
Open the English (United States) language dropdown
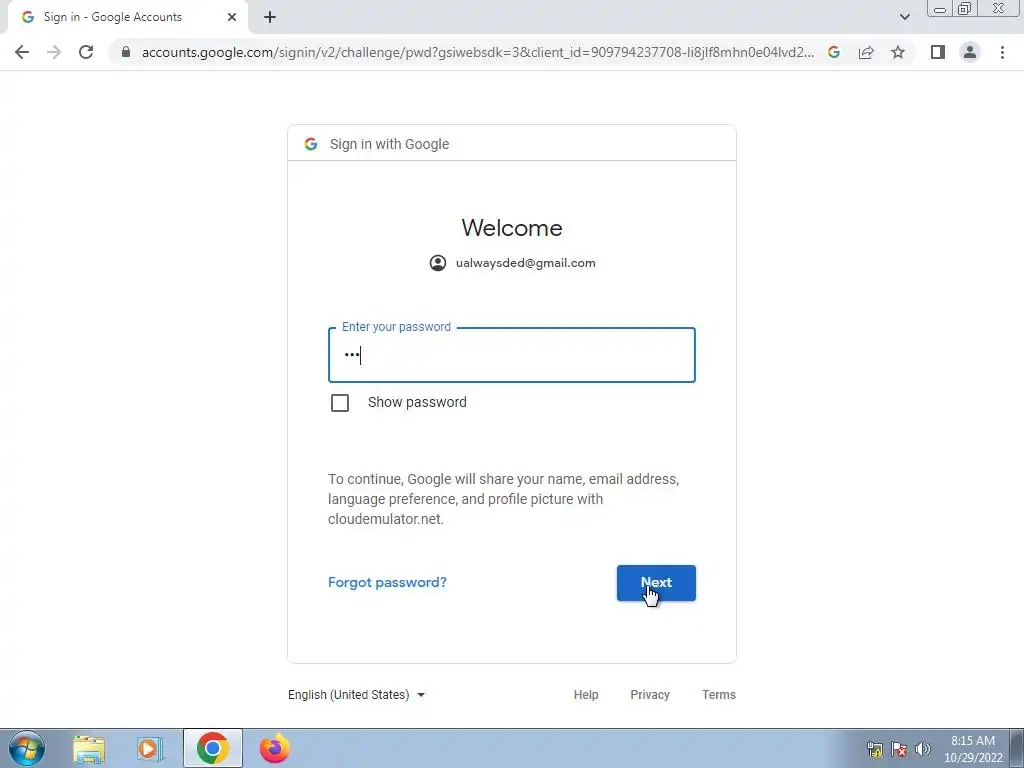click(357, 695)
